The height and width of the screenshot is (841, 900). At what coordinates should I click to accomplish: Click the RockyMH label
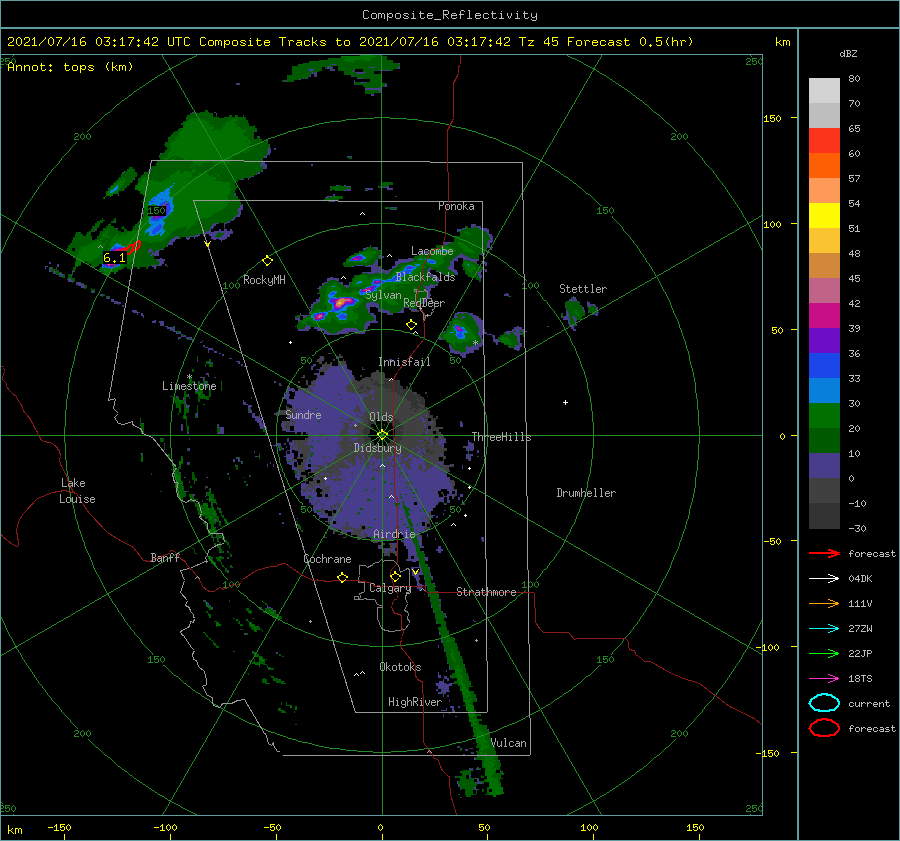pos(264,280)
